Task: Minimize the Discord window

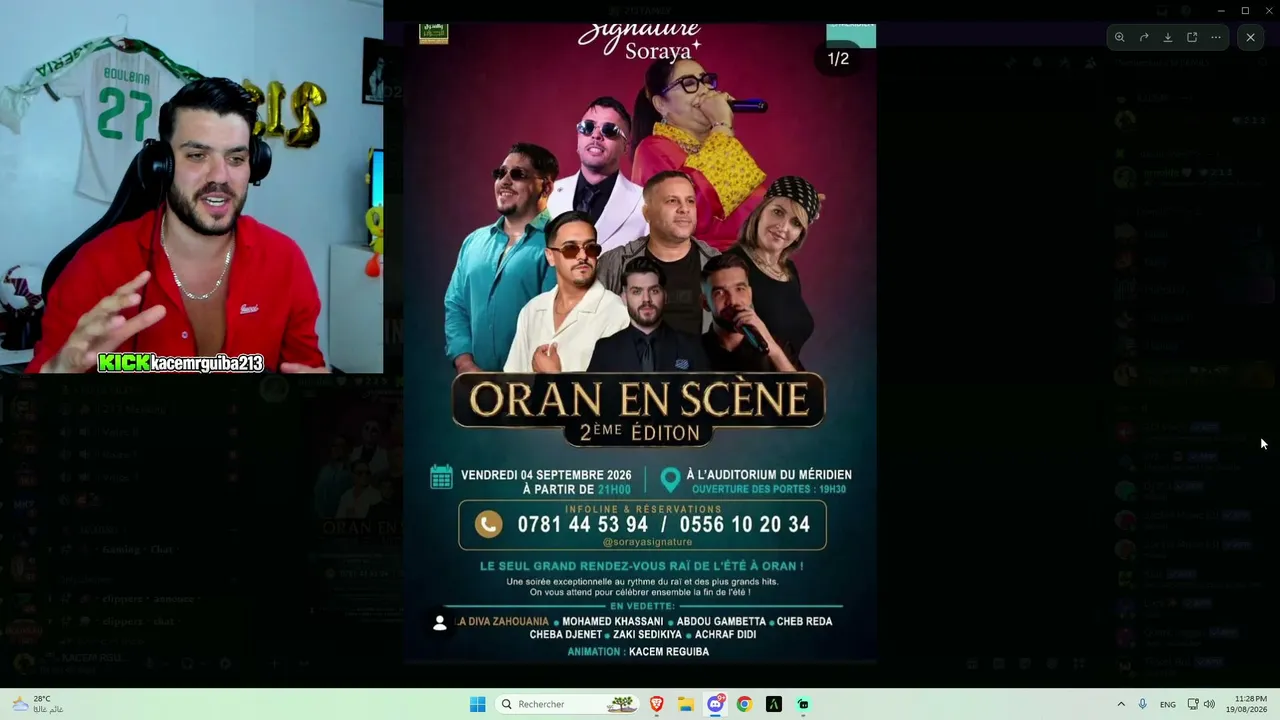Action: [x=1220, y=10]
